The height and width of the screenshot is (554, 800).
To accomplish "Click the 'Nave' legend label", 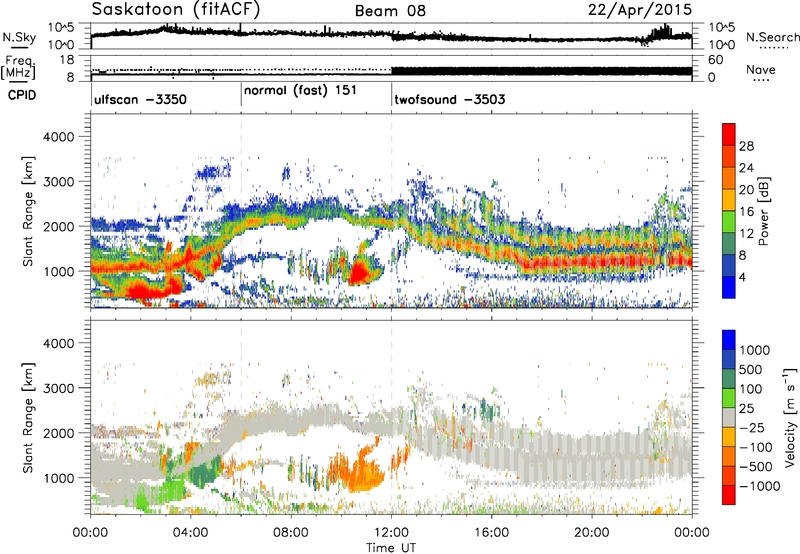I will pyautogui.click(x=761, y=70).
